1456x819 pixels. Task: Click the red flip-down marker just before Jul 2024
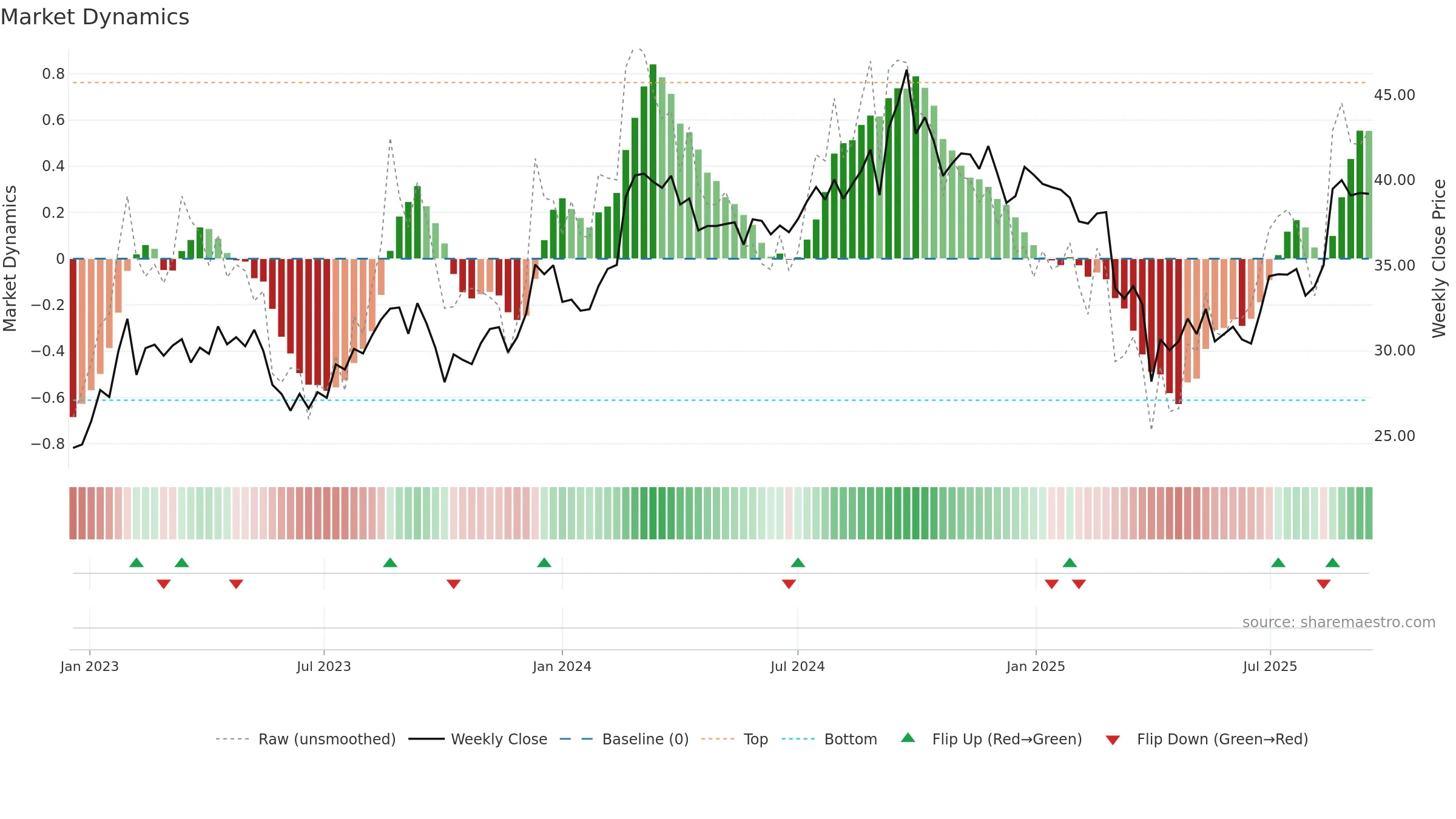click(x=789, y=584)
